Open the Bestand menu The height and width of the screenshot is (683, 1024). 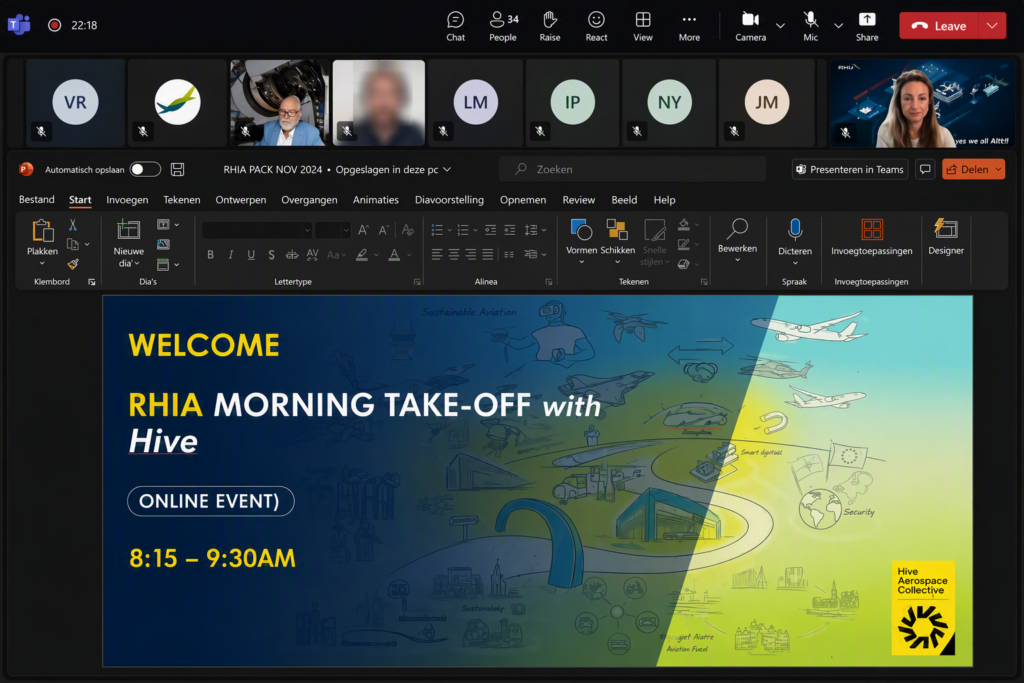point(37,200)
